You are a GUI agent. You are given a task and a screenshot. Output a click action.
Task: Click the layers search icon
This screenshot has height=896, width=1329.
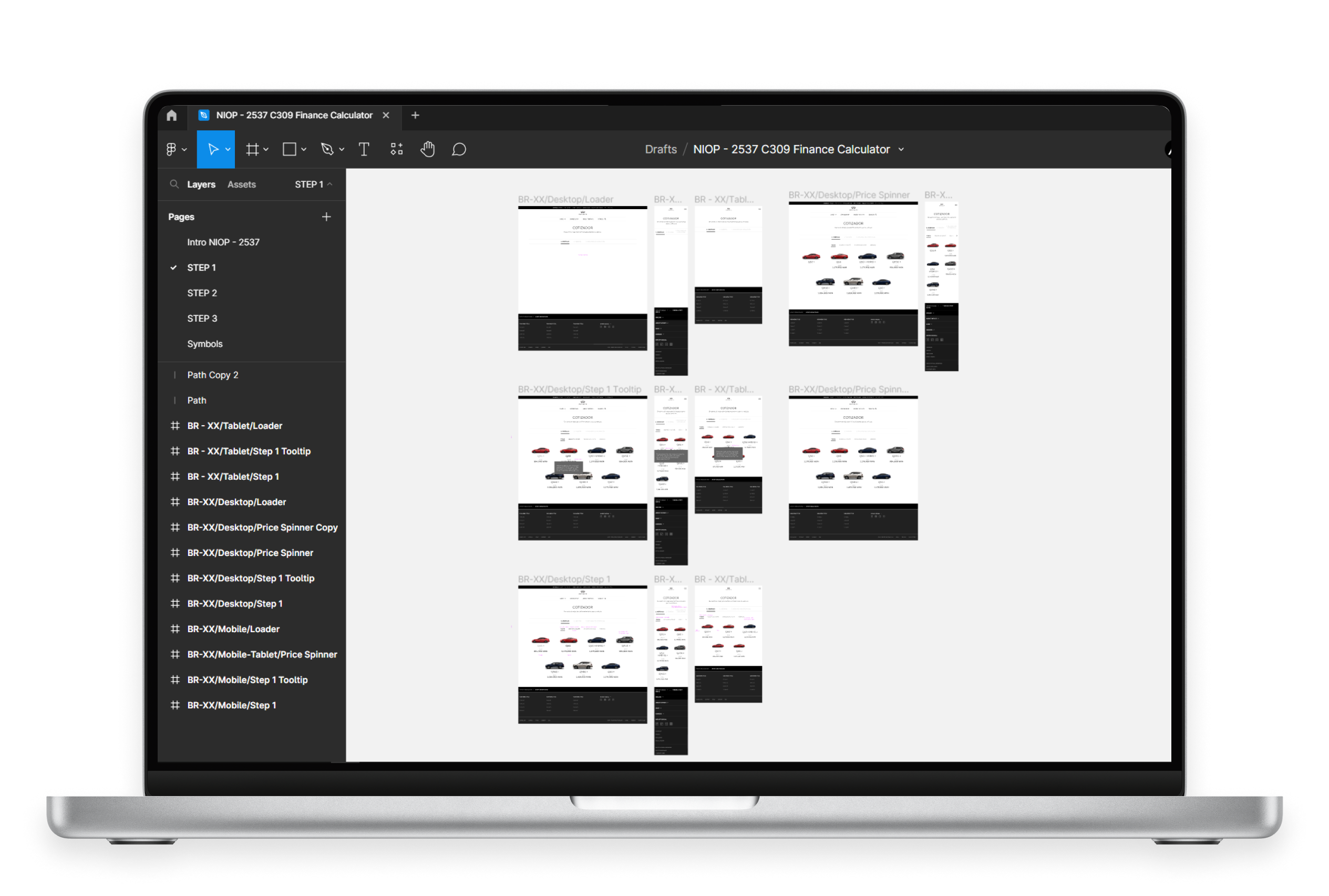click(x=174, y=184)
